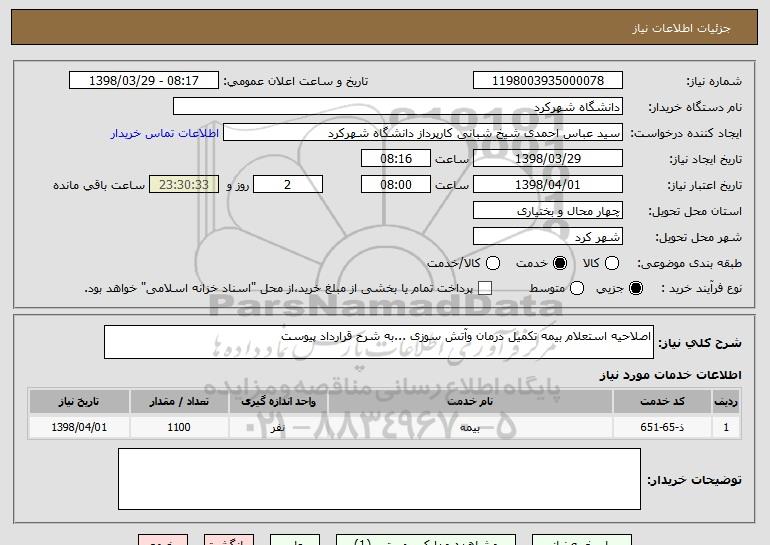The image size is (770, 545).
Task: Click the نام دستگاه خریدار field
Action: tap(398, 107)
